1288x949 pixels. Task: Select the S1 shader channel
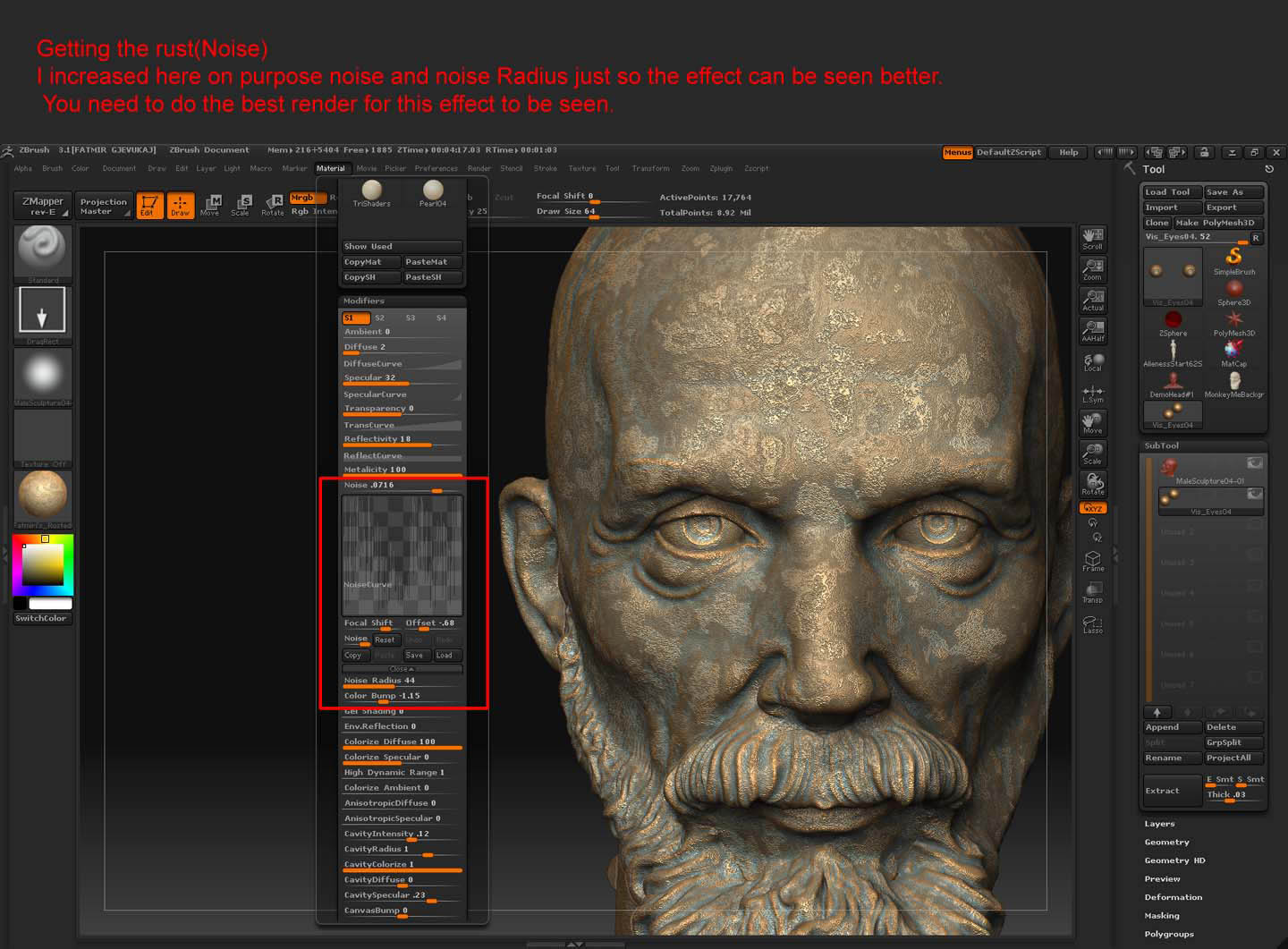tap(354, 318)
